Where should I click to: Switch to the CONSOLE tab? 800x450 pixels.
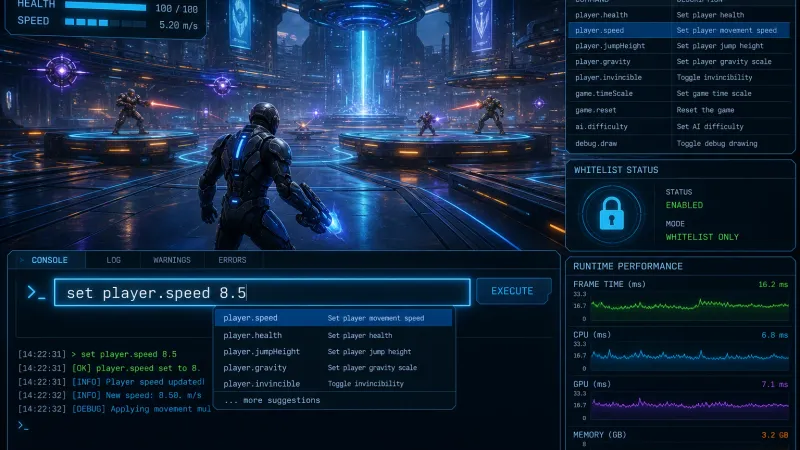(47, 260)
